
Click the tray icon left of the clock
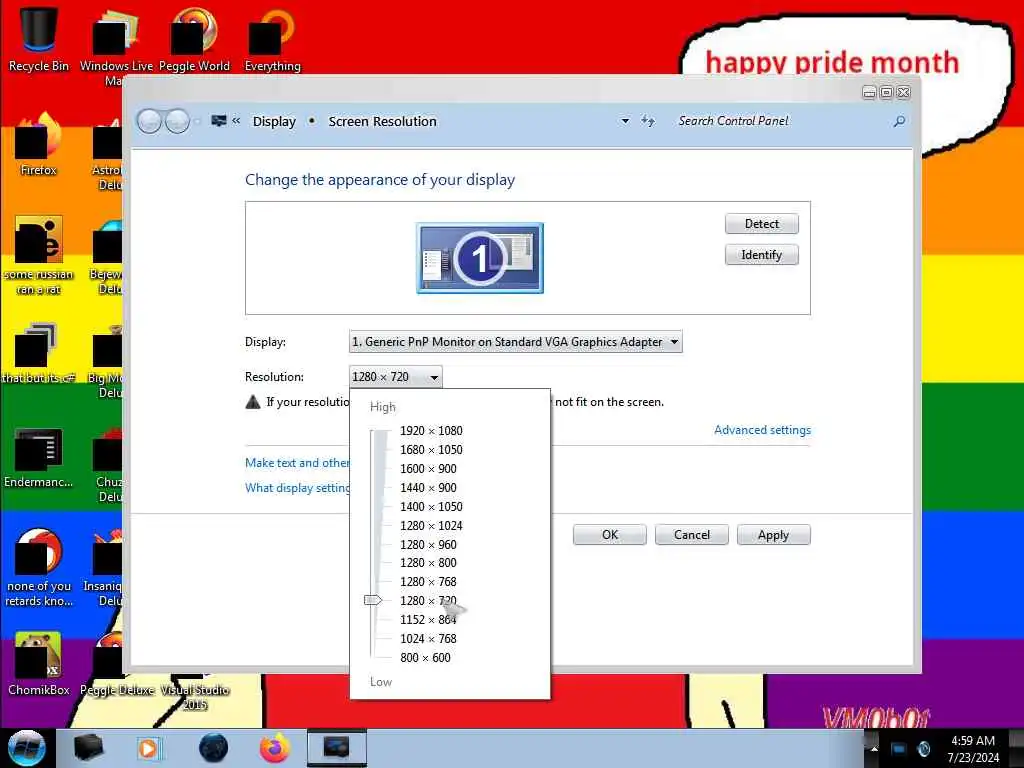point(923,749)
